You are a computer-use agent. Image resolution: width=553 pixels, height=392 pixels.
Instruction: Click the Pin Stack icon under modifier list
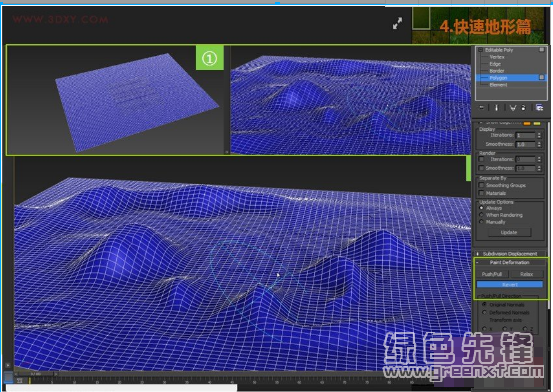point(482,108)
